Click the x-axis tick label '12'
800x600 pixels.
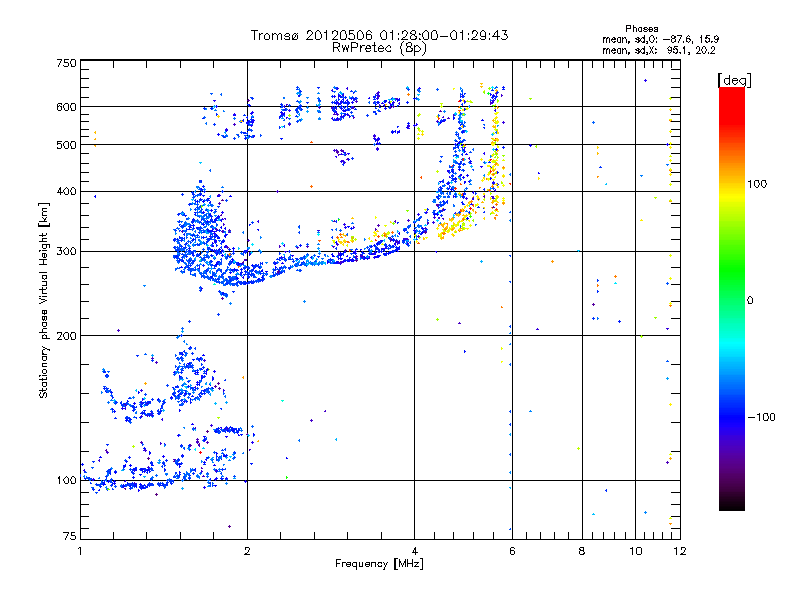(x=680, y=551)
